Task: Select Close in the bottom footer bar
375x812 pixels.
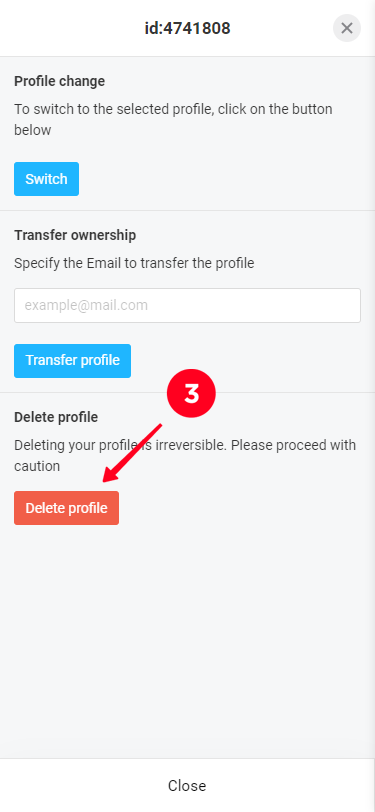Action: coord(187,786)
